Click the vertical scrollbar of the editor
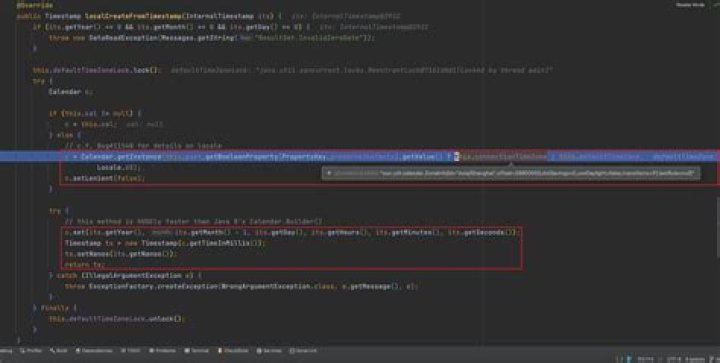This screenshot has height=363, width=720. [718, 227]
